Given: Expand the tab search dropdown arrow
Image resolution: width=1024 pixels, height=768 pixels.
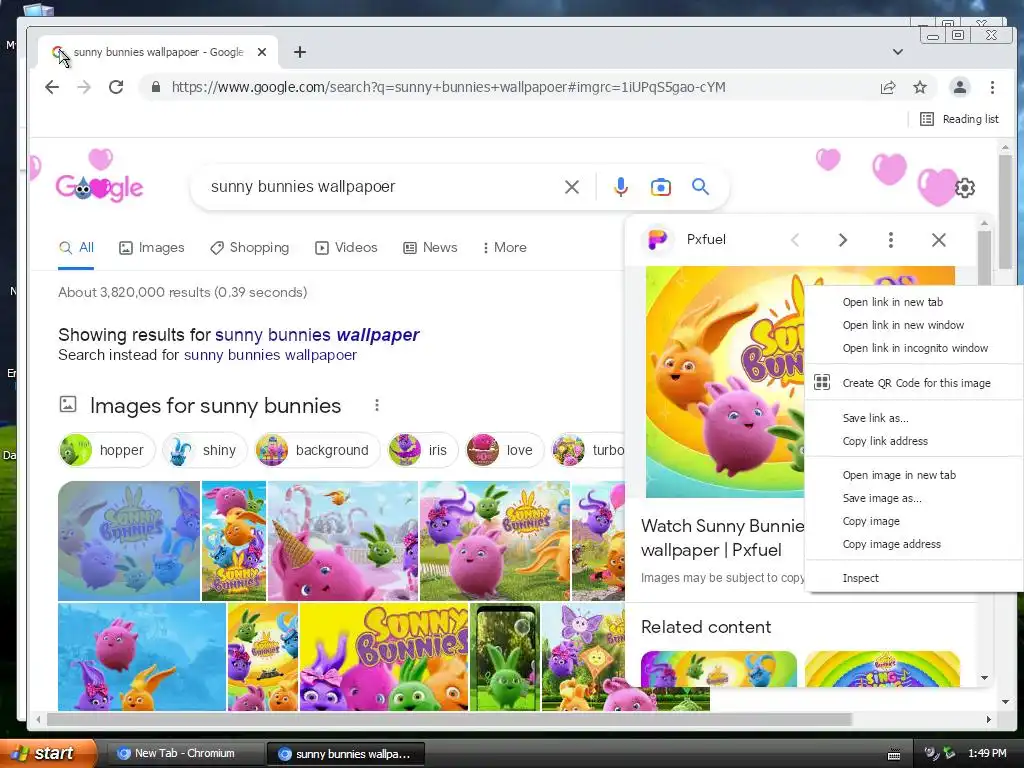Looking at the screenshot, I should click(898, 52).
